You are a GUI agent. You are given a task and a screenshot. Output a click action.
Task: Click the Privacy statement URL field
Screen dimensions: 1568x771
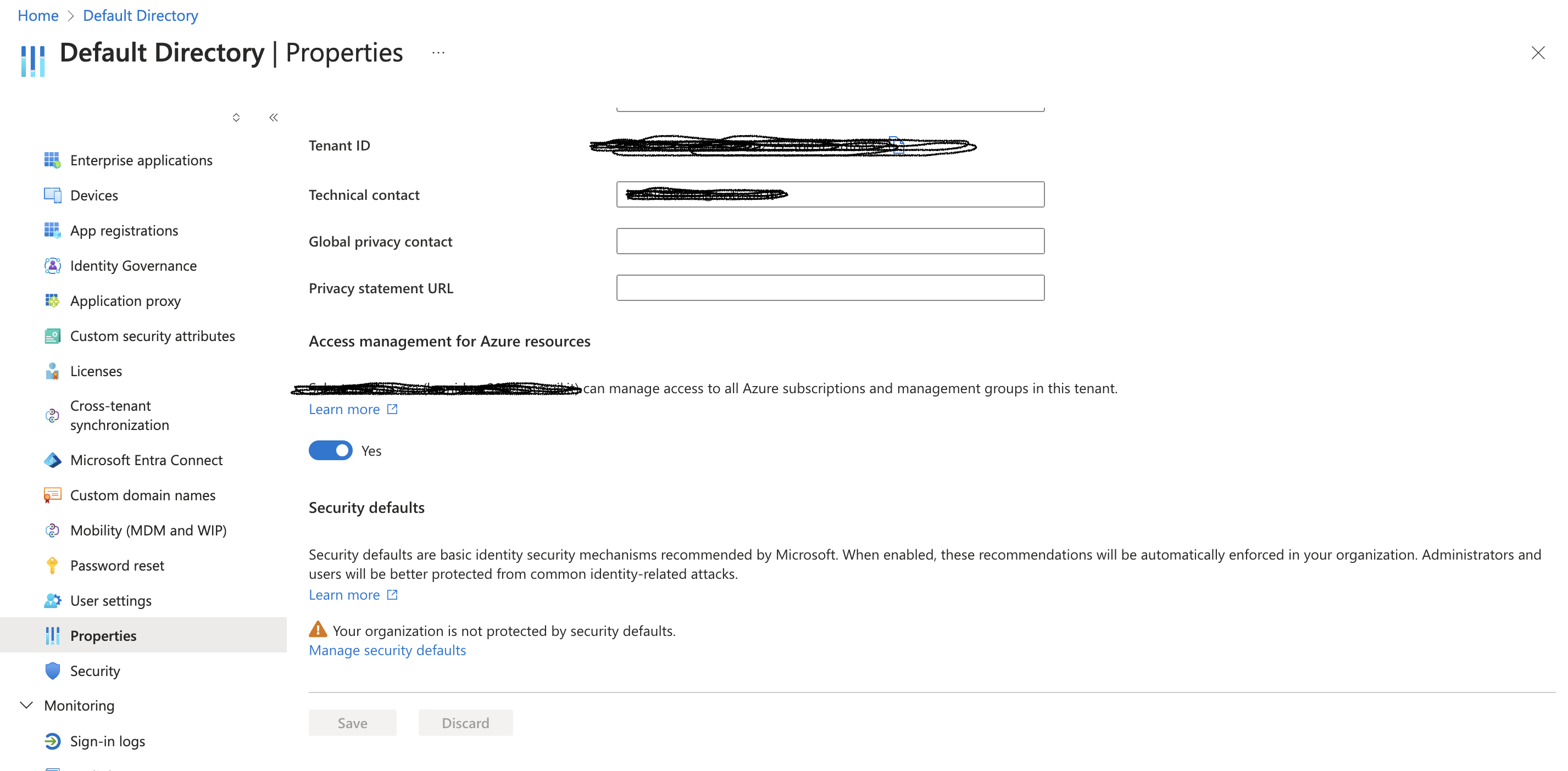coord(830,288)
